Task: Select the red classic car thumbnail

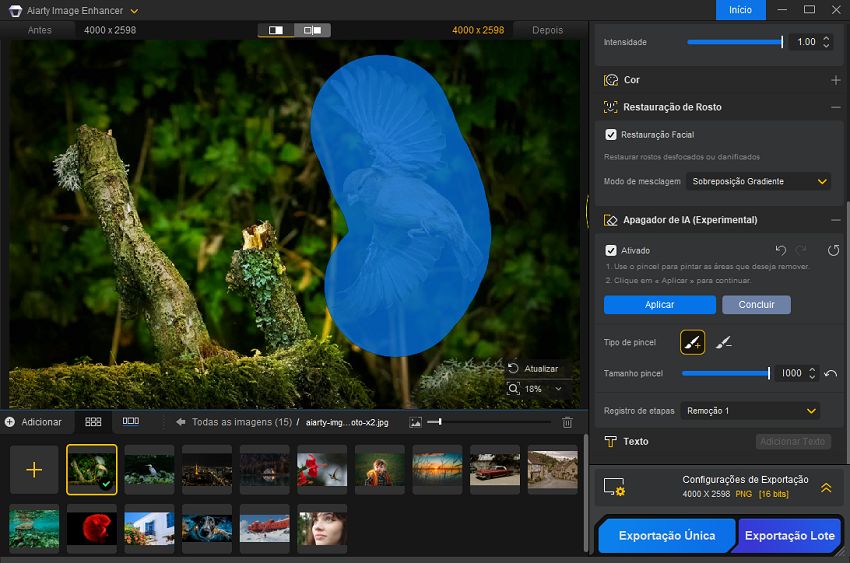Action: [495, 469]
